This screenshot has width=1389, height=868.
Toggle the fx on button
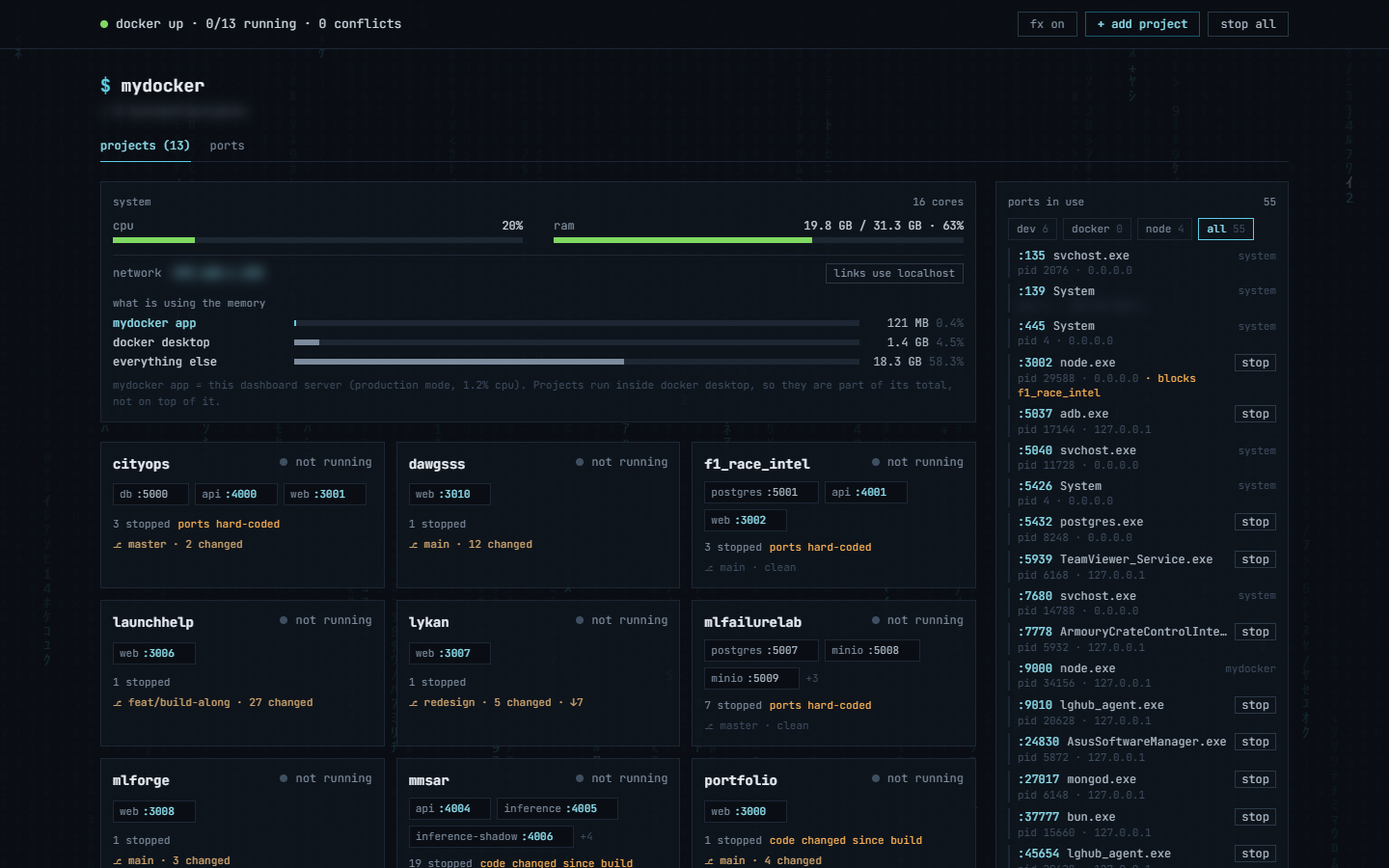tap(1047, 24)
